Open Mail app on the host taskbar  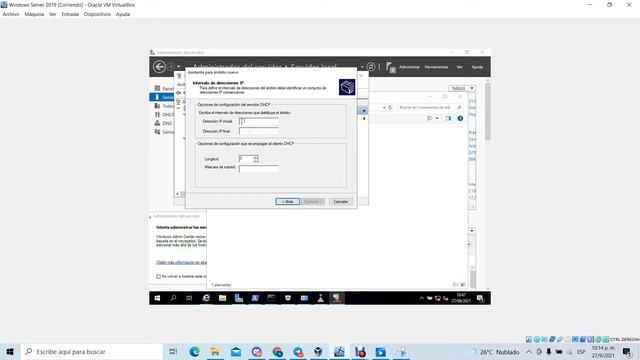pos(236,351)
